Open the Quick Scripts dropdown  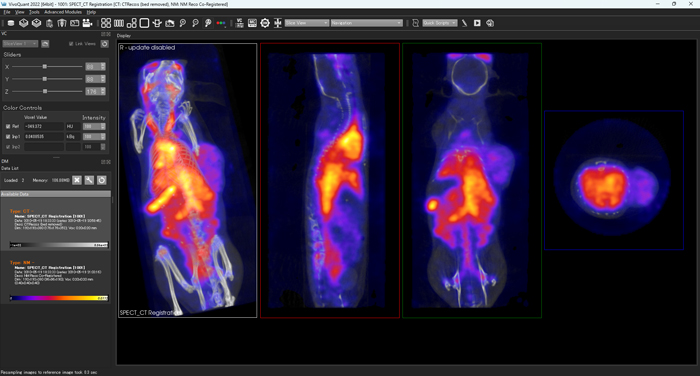click(440, 23)
